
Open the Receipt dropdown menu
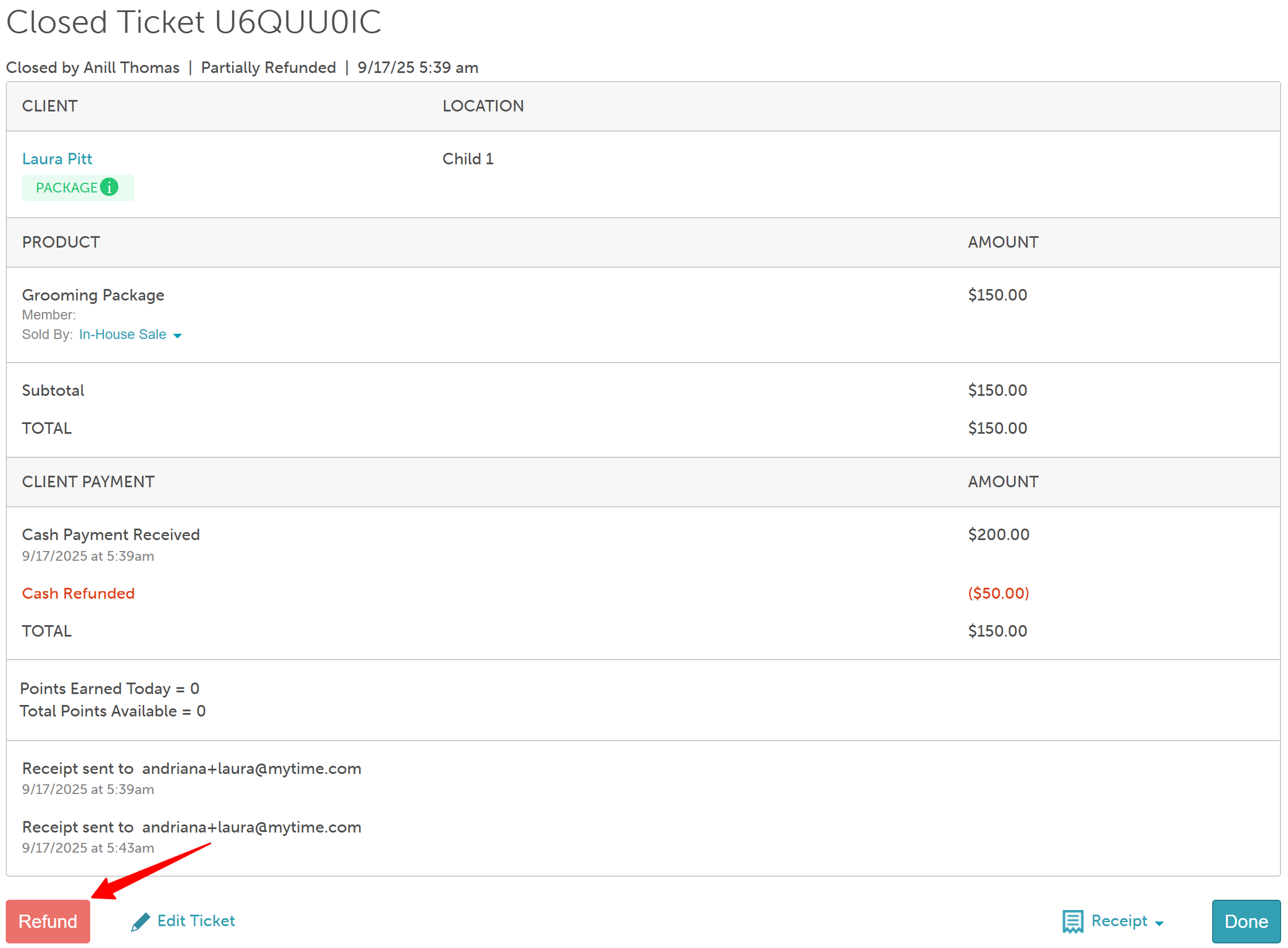click(x=1119, y=921)
